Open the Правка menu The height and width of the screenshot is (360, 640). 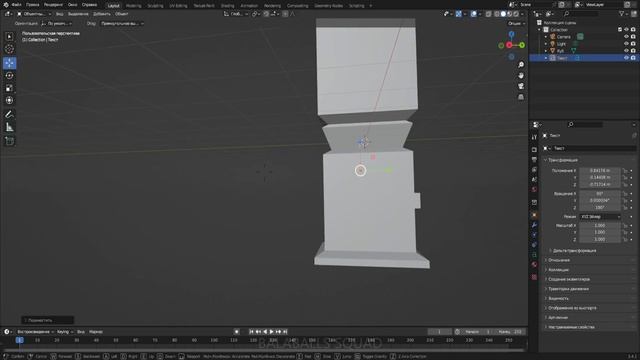(x=33, y=5)
